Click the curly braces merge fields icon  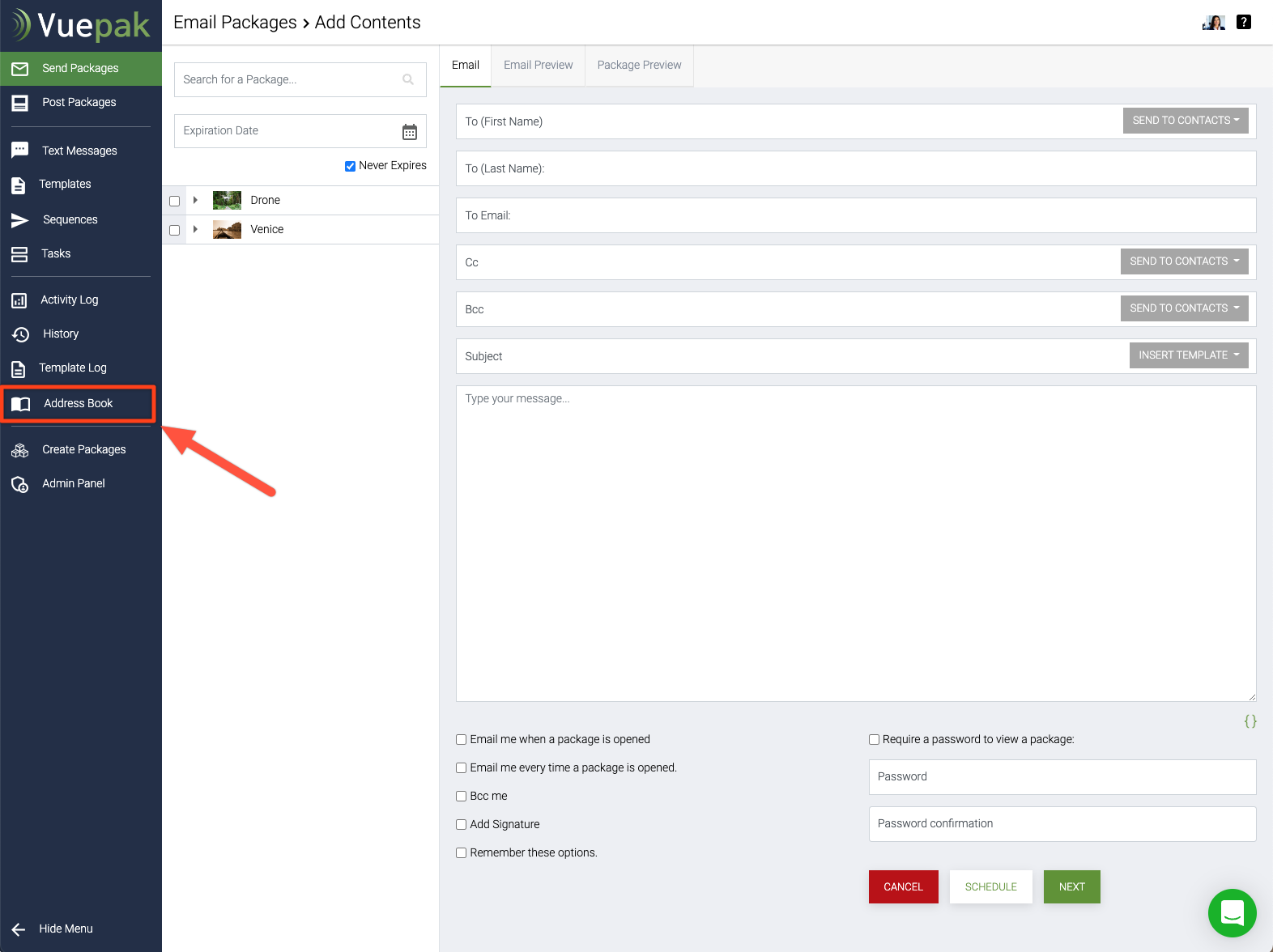(x=1250, y=721)
